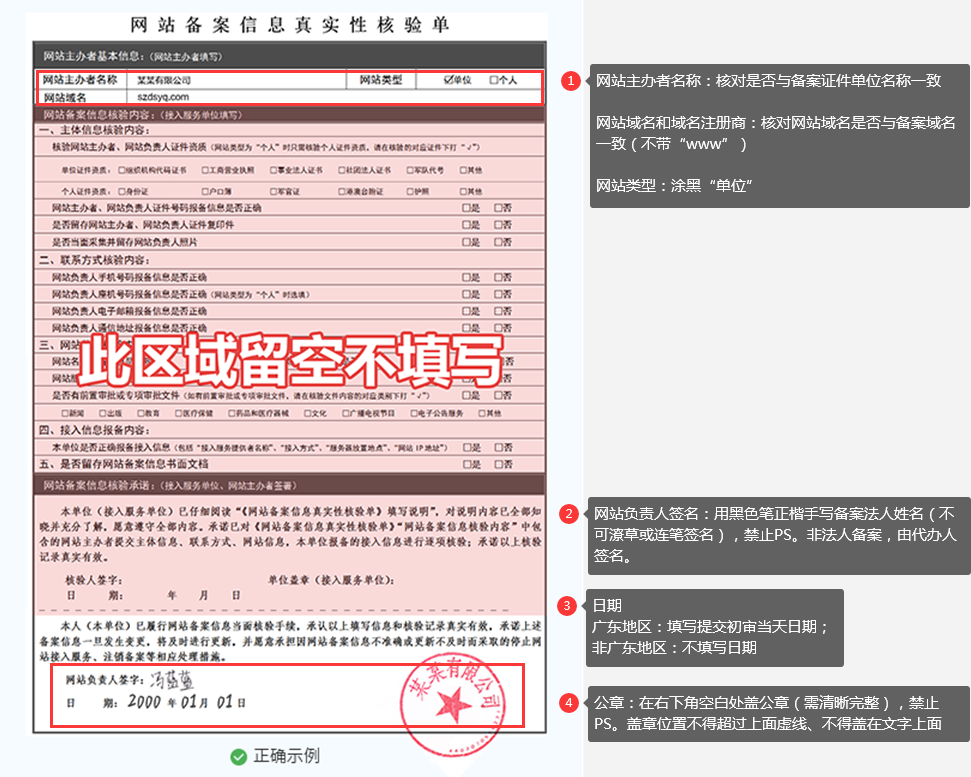Check the 身份证 checkbox
This screenshot has width=971, height=777.
pyautogui.click(x=121, y=190)
